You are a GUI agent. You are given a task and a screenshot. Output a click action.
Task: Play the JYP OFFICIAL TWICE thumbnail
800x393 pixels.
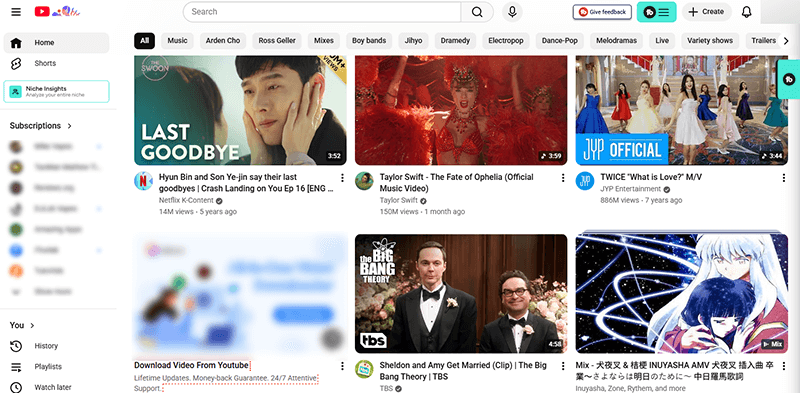click(682, 110)
